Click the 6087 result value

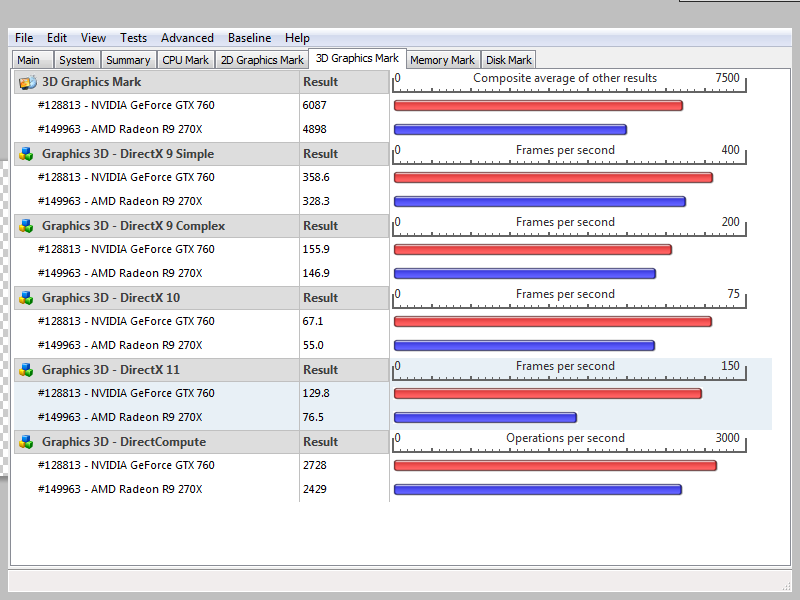click(x=314, y=106)
